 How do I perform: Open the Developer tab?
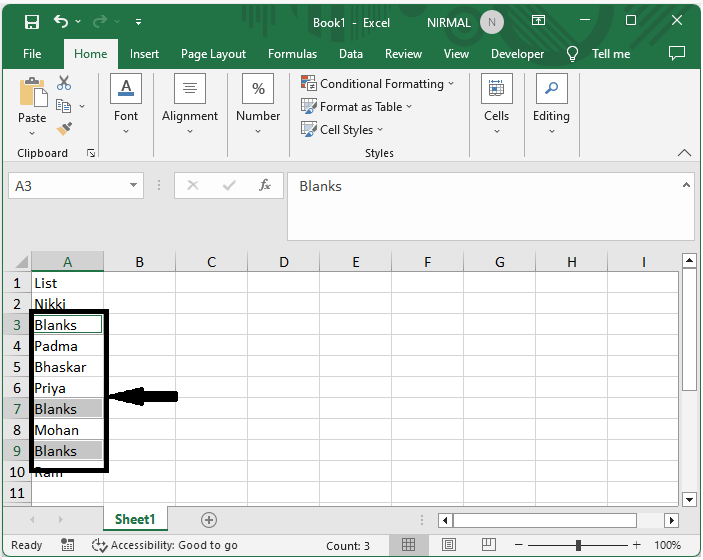(517, 54)
